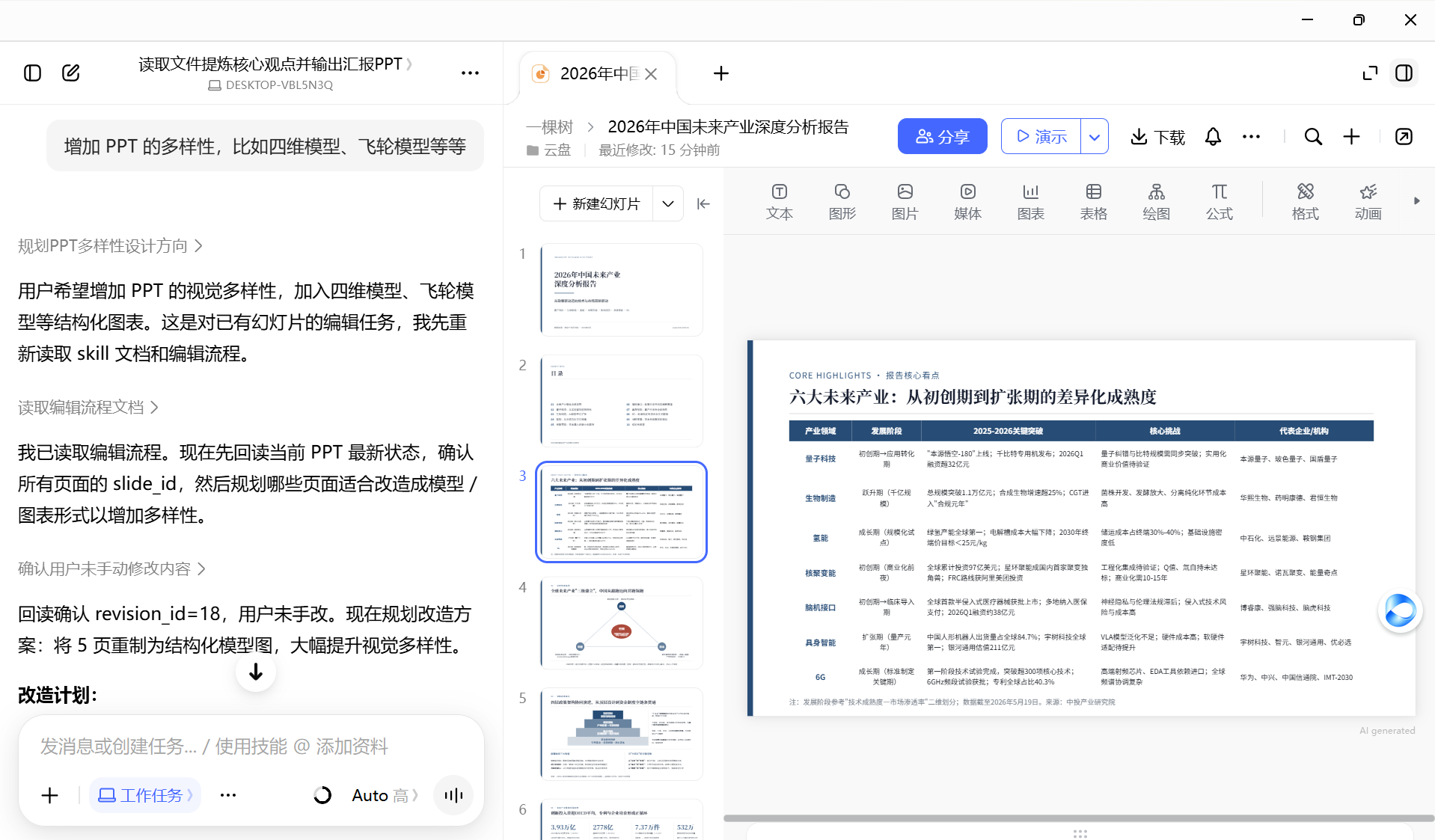Viewport: 1435px width, 840px height.
Task: Collapse the slide thumbnail panel
Action: point(703,203)
